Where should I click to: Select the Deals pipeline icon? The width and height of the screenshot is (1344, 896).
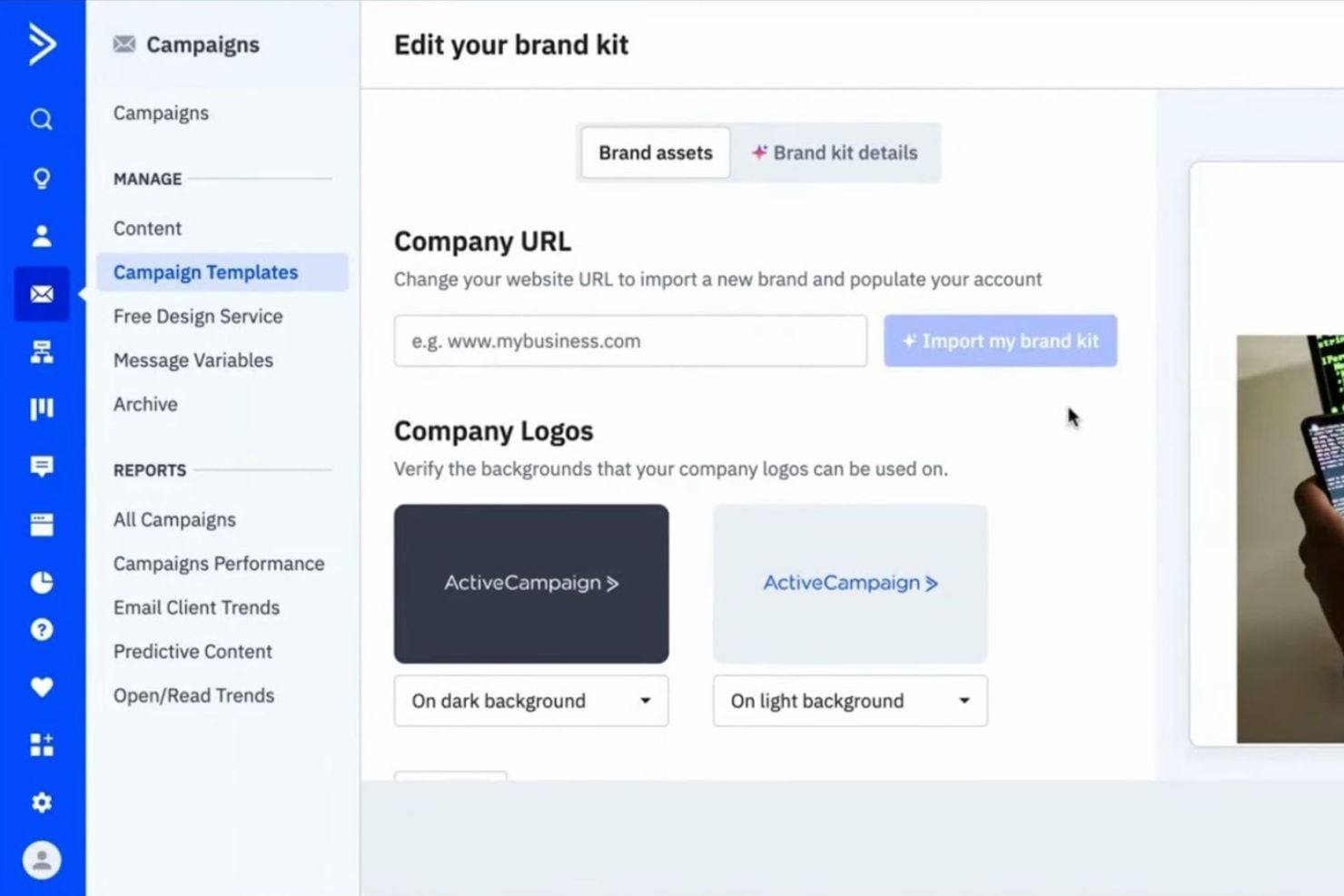pos(42,409)
